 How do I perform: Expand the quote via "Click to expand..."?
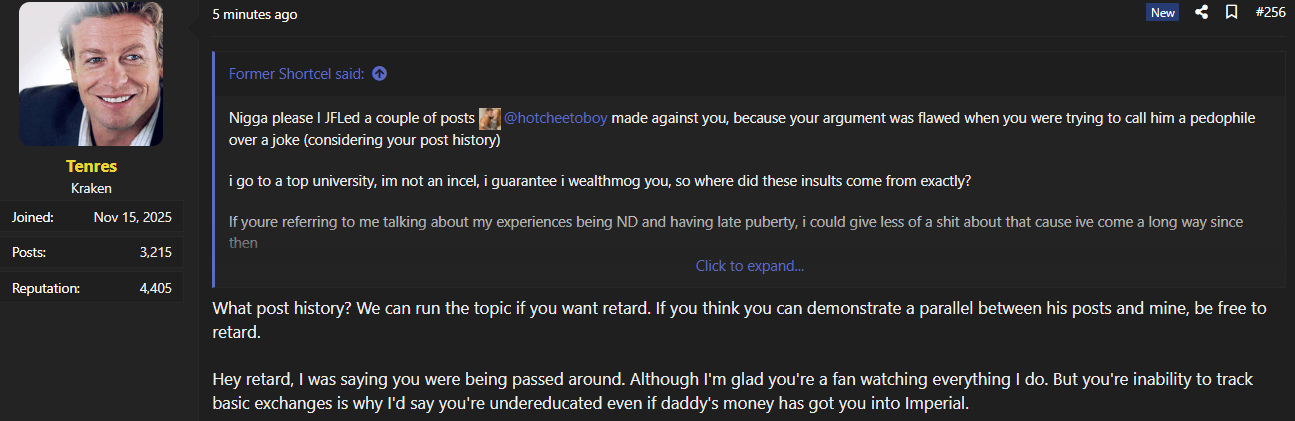pyautogui.click(x=749, y=266)
